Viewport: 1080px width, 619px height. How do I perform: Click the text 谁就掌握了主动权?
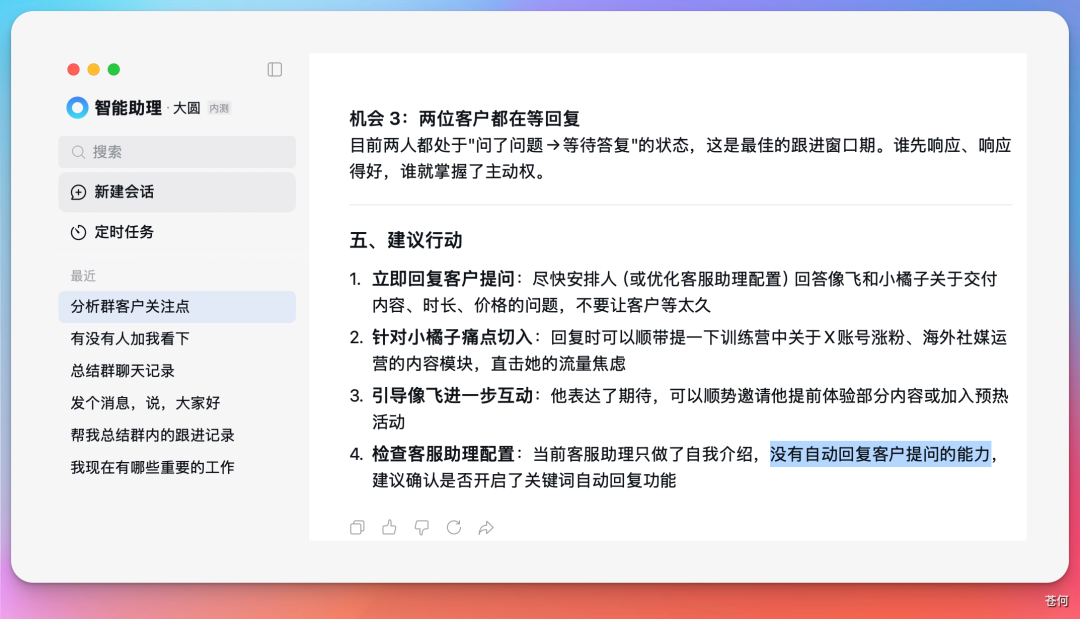(468, 171)
